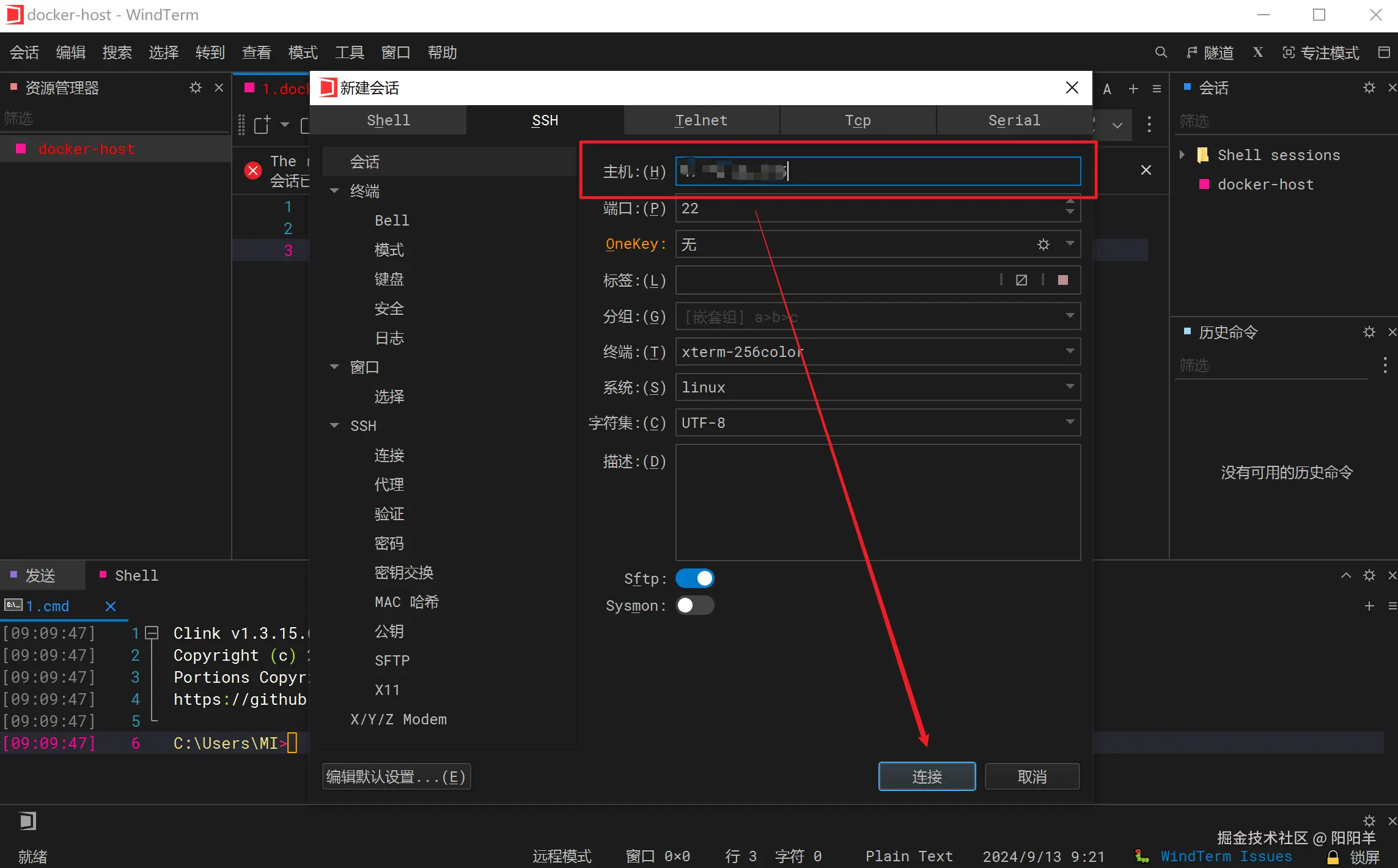This screenshot has width=1398, height=868.
Task: Toggle the Sftp switch off
Action: [x=695, y=578]
